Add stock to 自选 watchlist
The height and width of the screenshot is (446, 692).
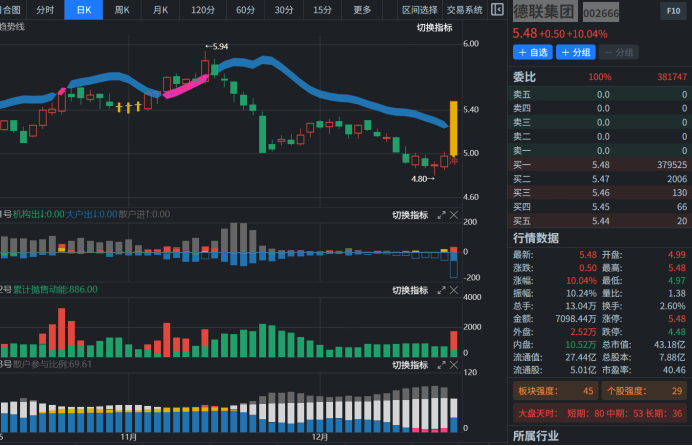point(532,52)
